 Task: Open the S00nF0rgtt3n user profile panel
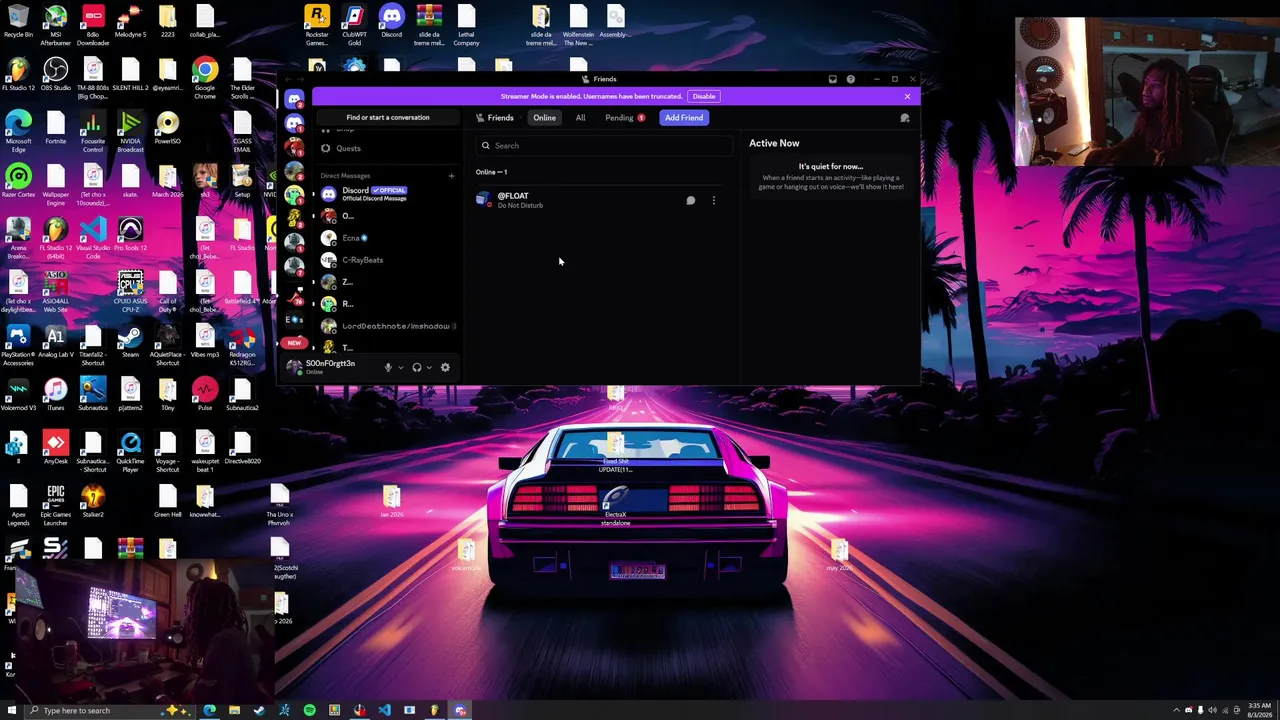pyautogui.click(x=332, y=367)
